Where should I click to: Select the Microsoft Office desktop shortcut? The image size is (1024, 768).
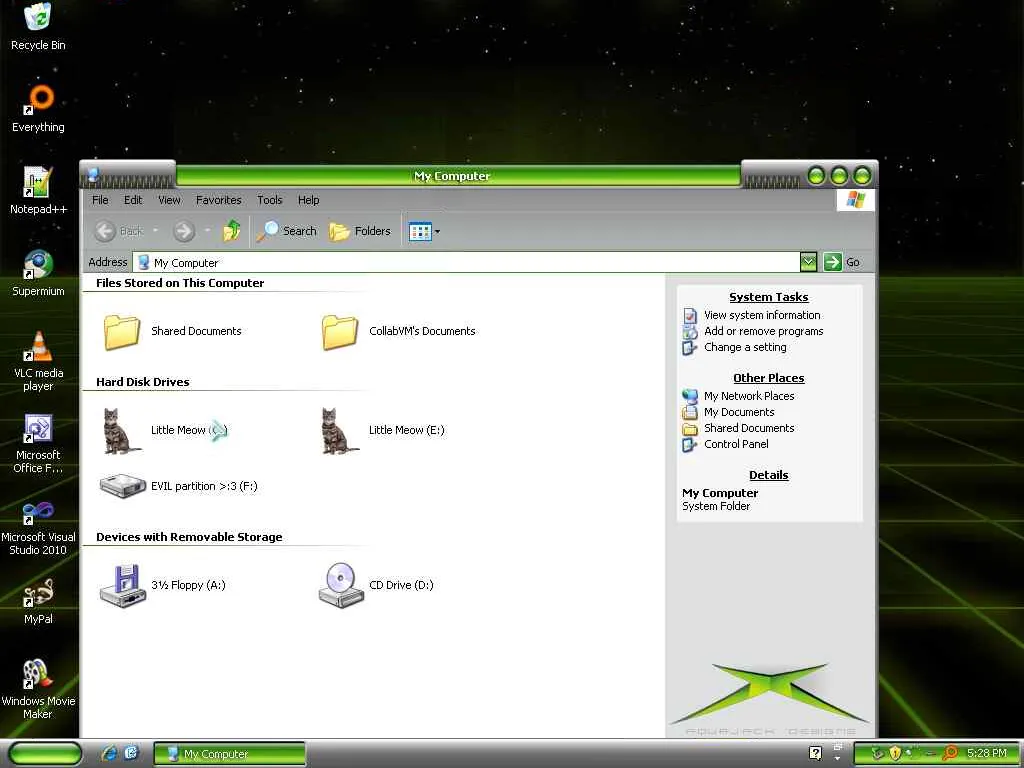tap(38, 443)
